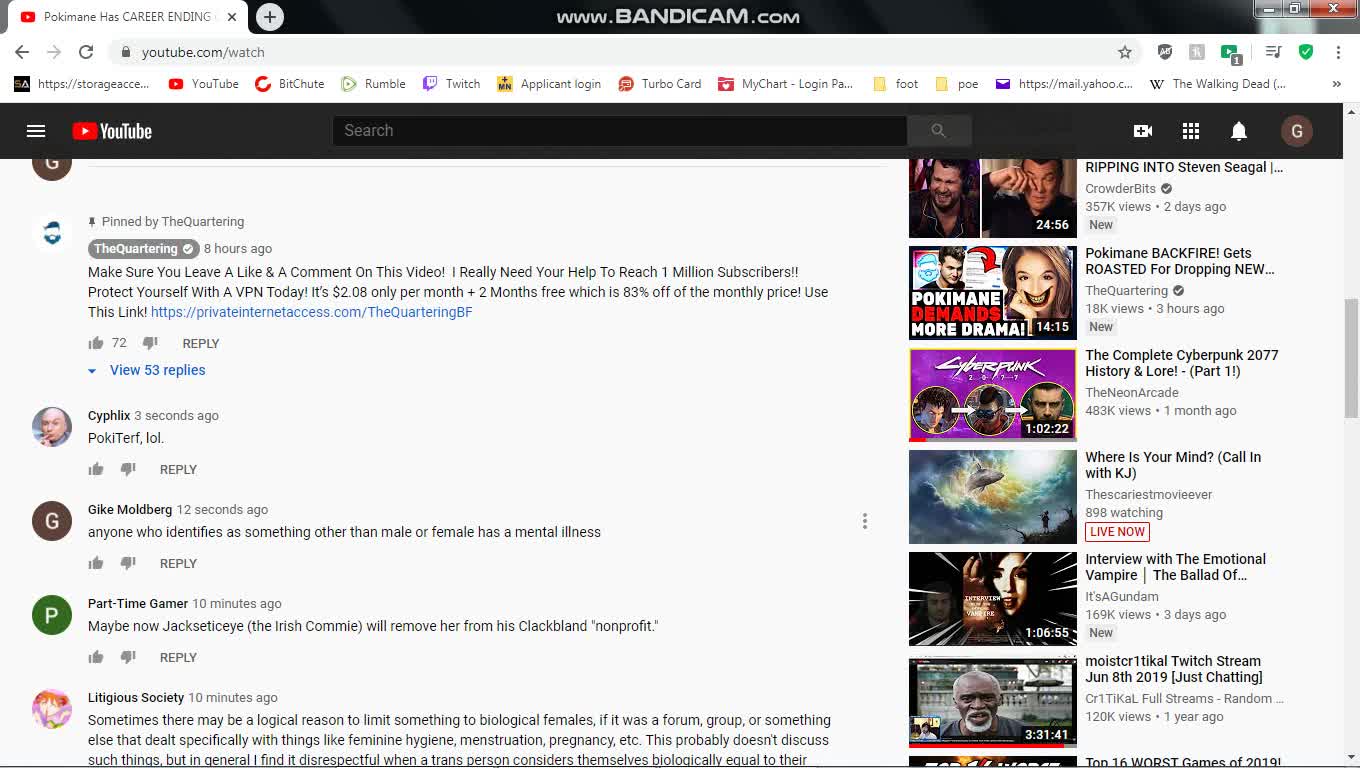Open the YouTube apps grid icon
This screenshot has height=768, width=1360.
coord(1191,131)
